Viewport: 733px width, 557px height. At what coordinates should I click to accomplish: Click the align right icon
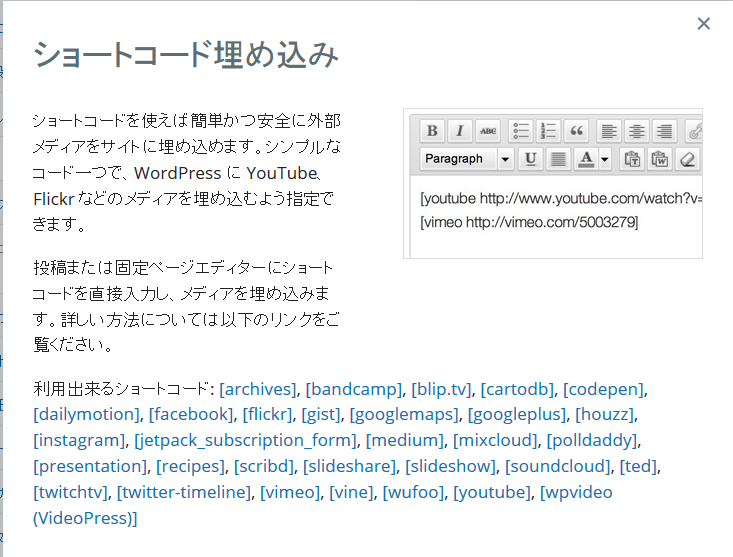pos(664,131)
